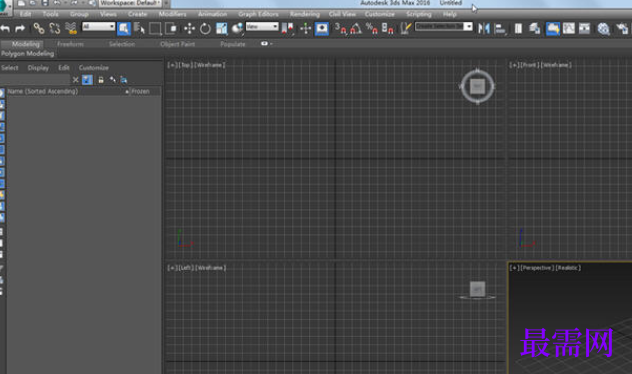Click the Polygon Modeling panel label
The image size is (632, 374).
coord(27,53)
